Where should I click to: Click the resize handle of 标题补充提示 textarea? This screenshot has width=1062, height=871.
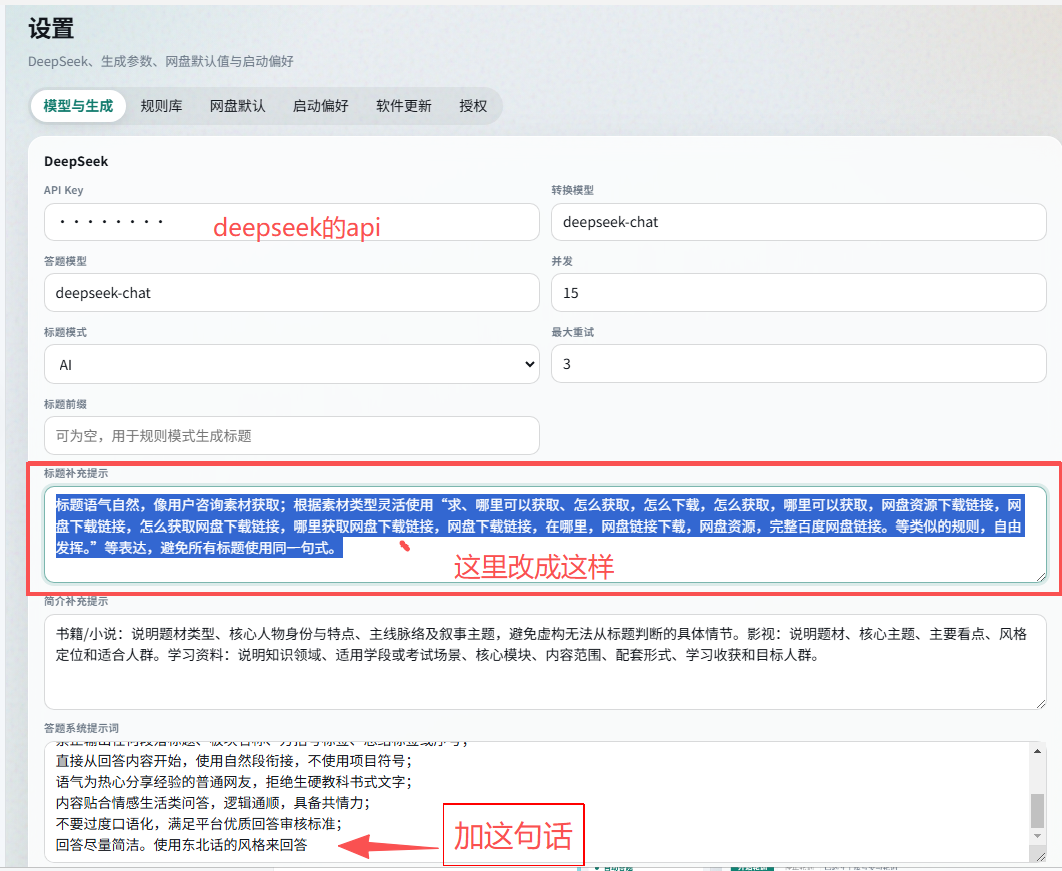point(1040,577)
